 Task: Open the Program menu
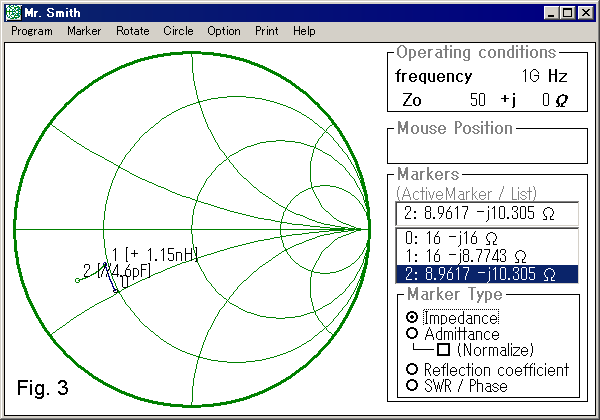tap(32, 31)
